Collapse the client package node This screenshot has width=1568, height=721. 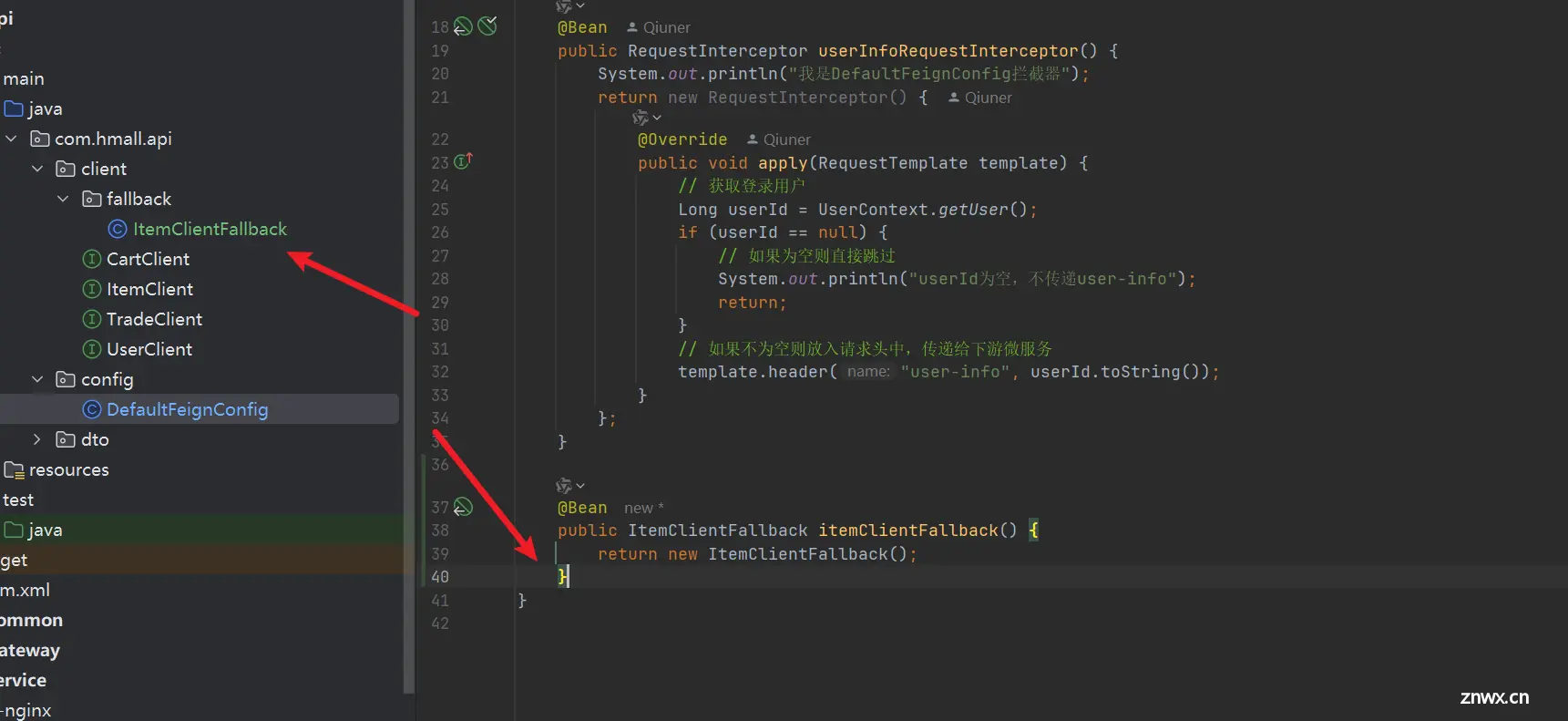tap(37, 169)
